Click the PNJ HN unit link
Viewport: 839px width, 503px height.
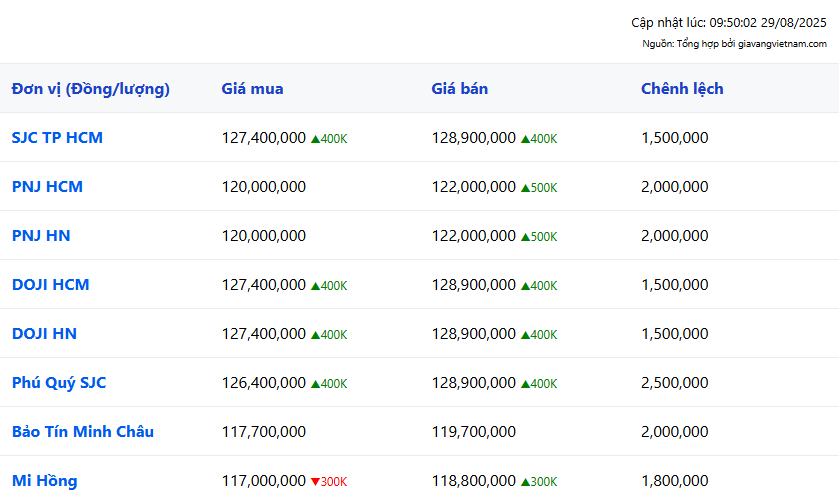click(x=41, y=235)
